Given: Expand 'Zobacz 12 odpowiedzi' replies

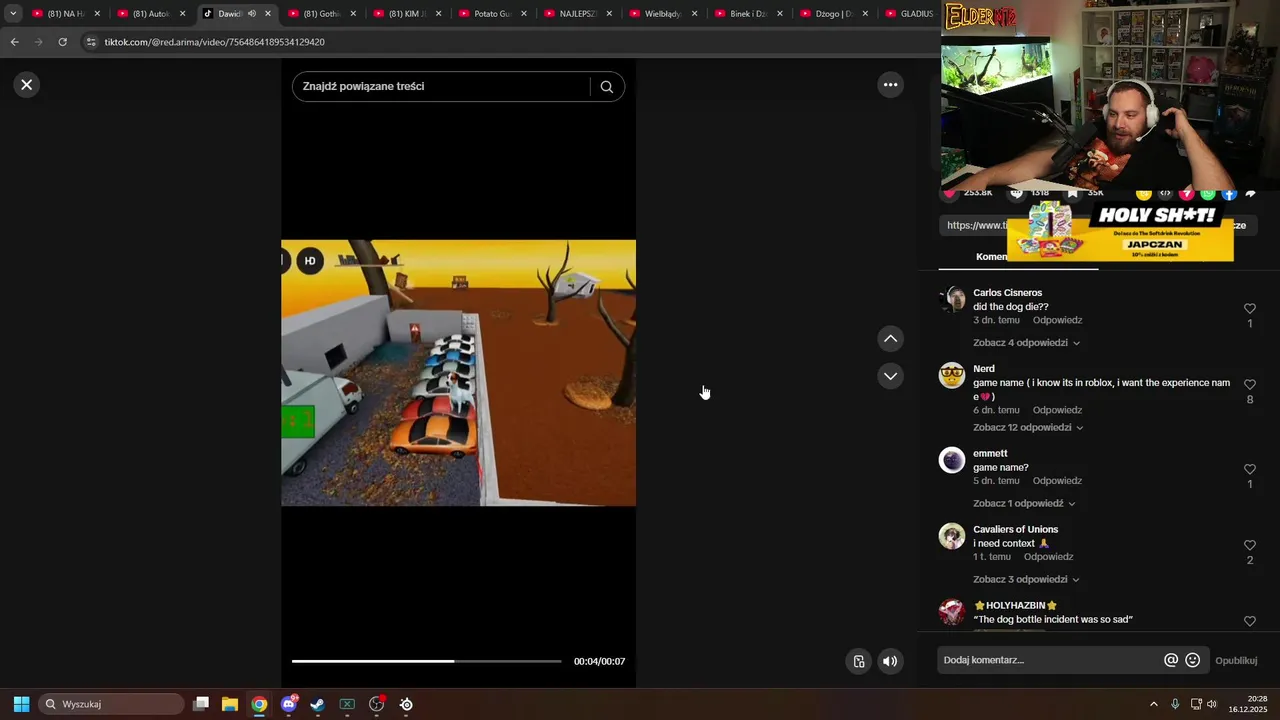Looking at the screenshot, I should pyautogui.click(x=1028, y=428).
